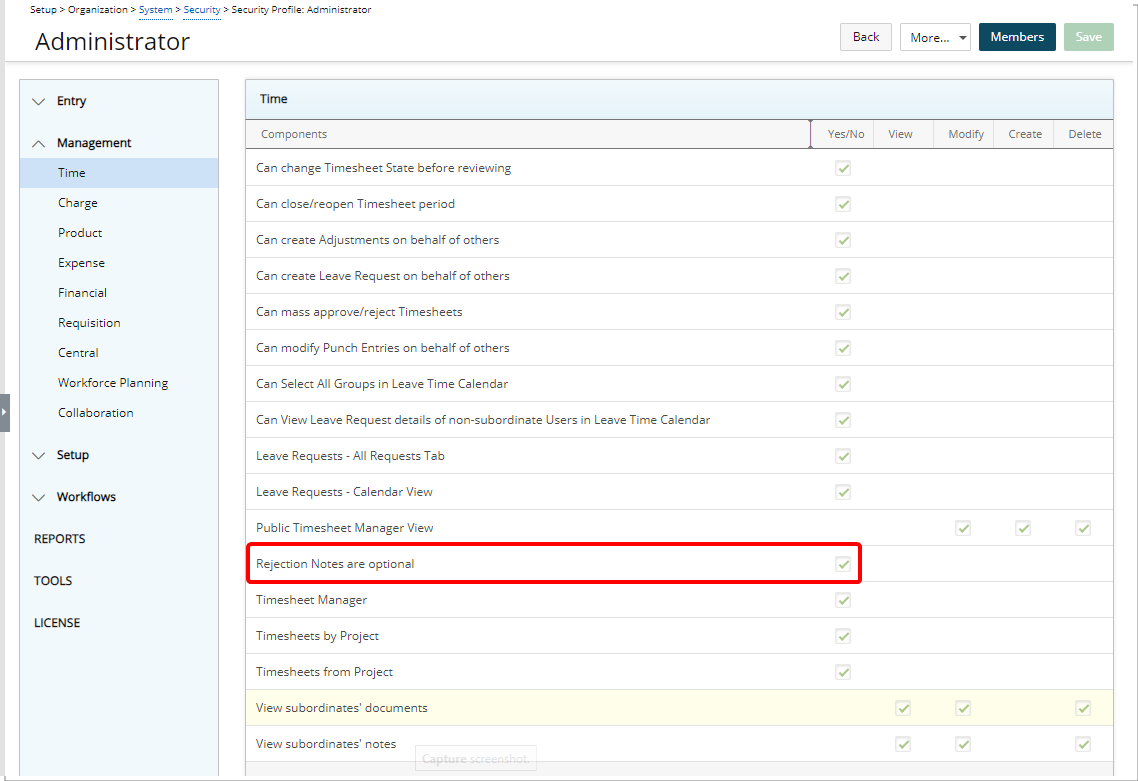Toggle Delete checkbox for Public Timesheet Manager View
Viewport: 1138px width, 781px height.
click(1083, 528)
